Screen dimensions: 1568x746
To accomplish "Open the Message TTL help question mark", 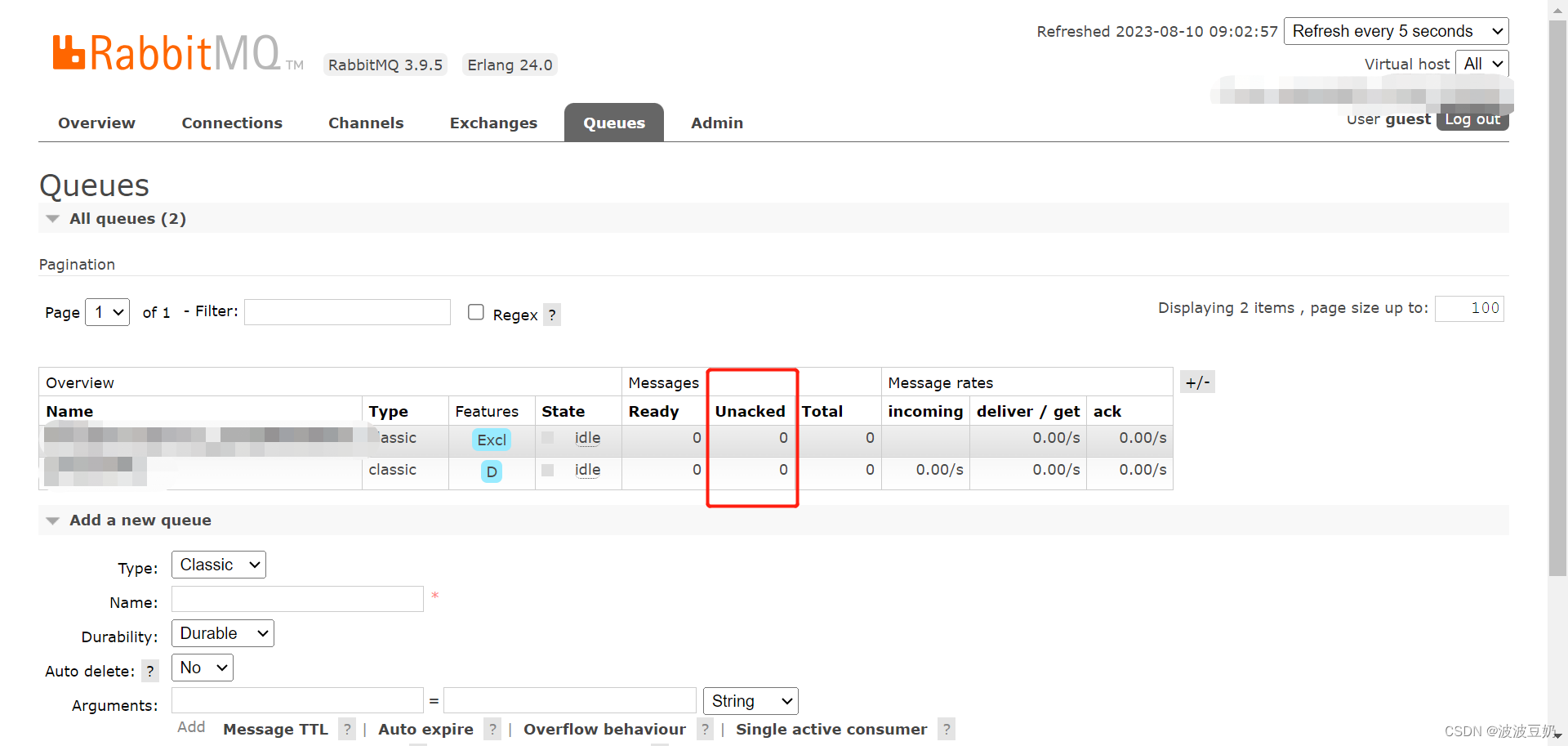I will coord(347,729).
